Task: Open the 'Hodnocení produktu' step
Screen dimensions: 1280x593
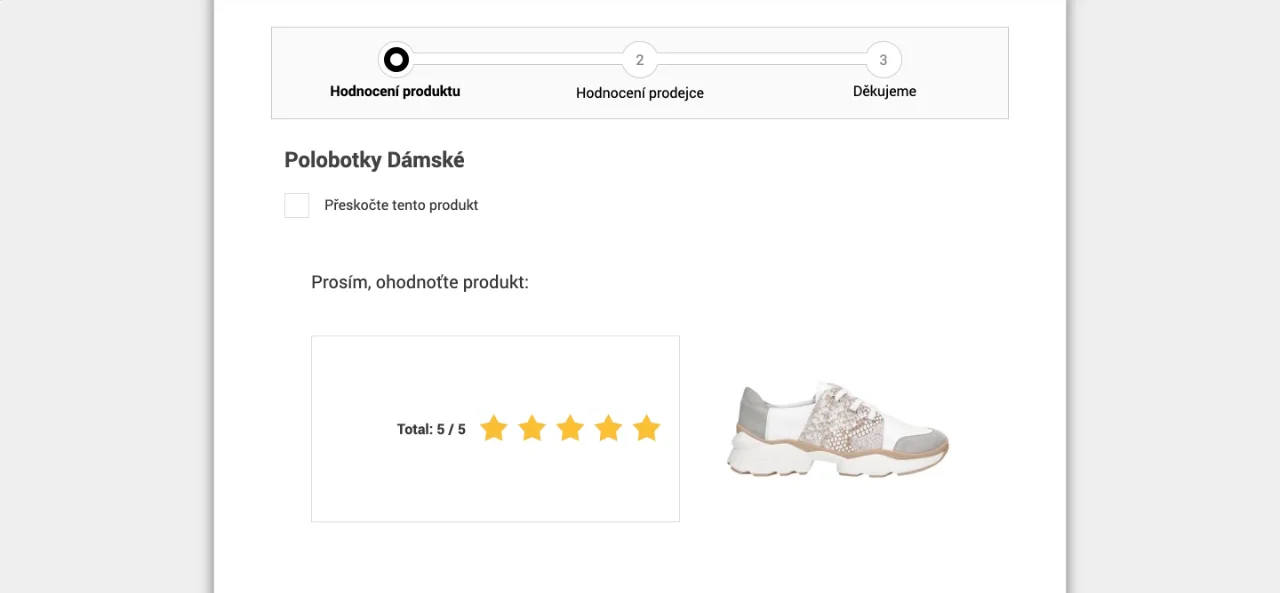Action: click(x=395, y=91)
